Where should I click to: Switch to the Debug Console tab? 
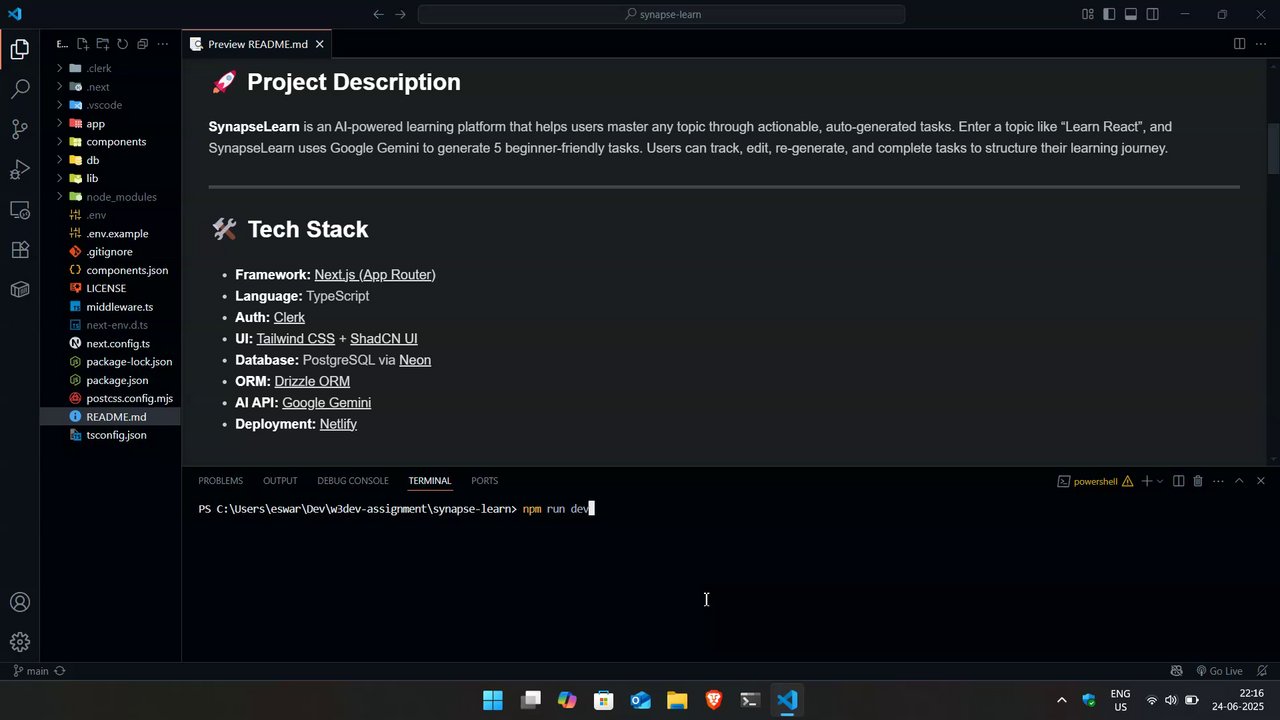tap(353, 481)
